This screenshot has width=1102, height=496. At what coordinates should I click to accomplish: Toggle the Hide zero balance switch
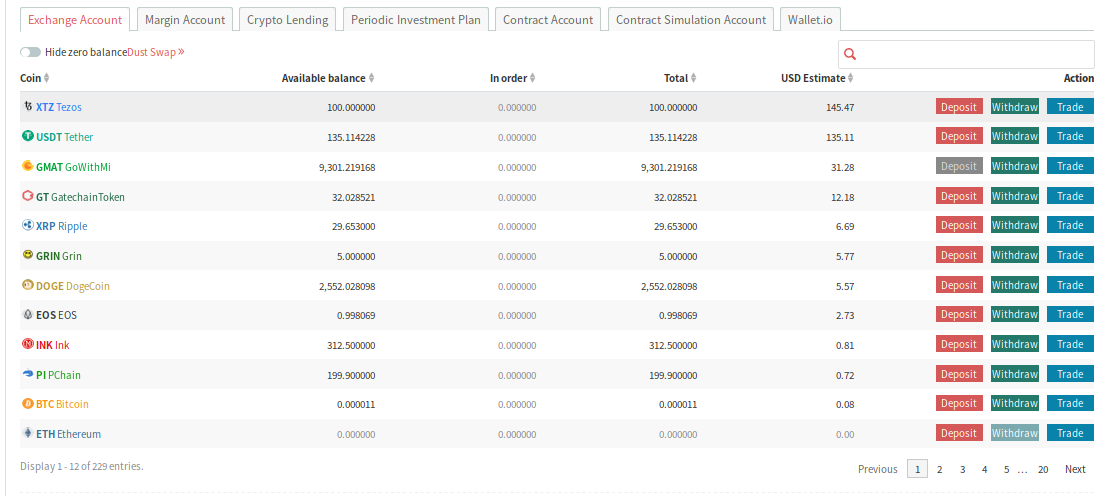click(30, 52)
